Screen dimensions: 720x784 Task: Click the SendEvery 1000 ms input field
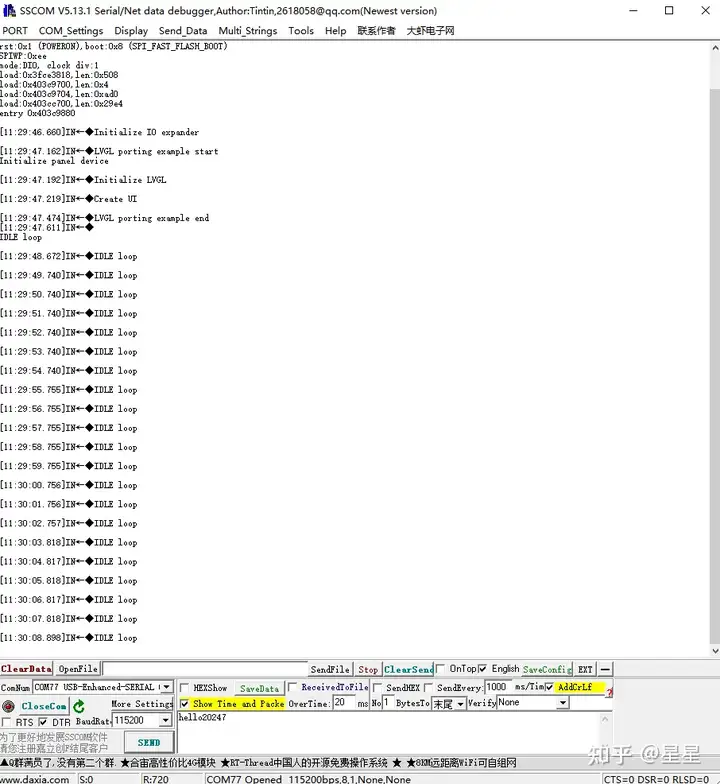499,687
